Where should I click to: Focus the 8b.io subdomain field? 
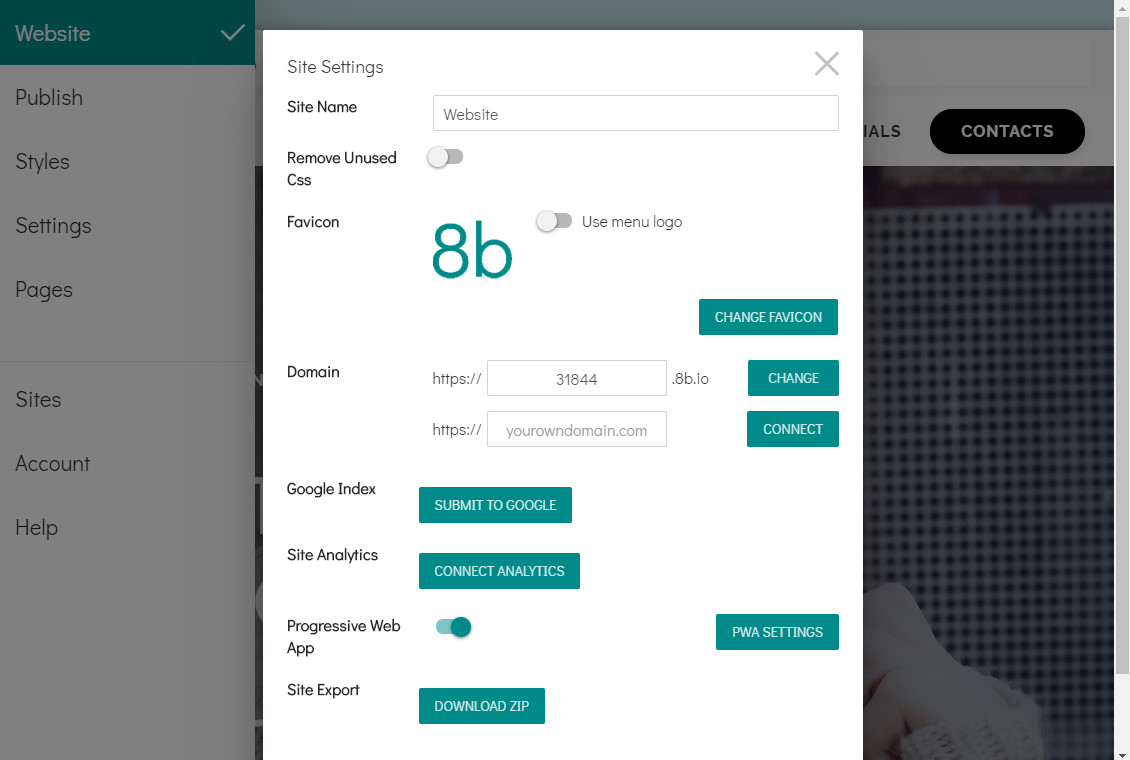click(x=577, y=378)
